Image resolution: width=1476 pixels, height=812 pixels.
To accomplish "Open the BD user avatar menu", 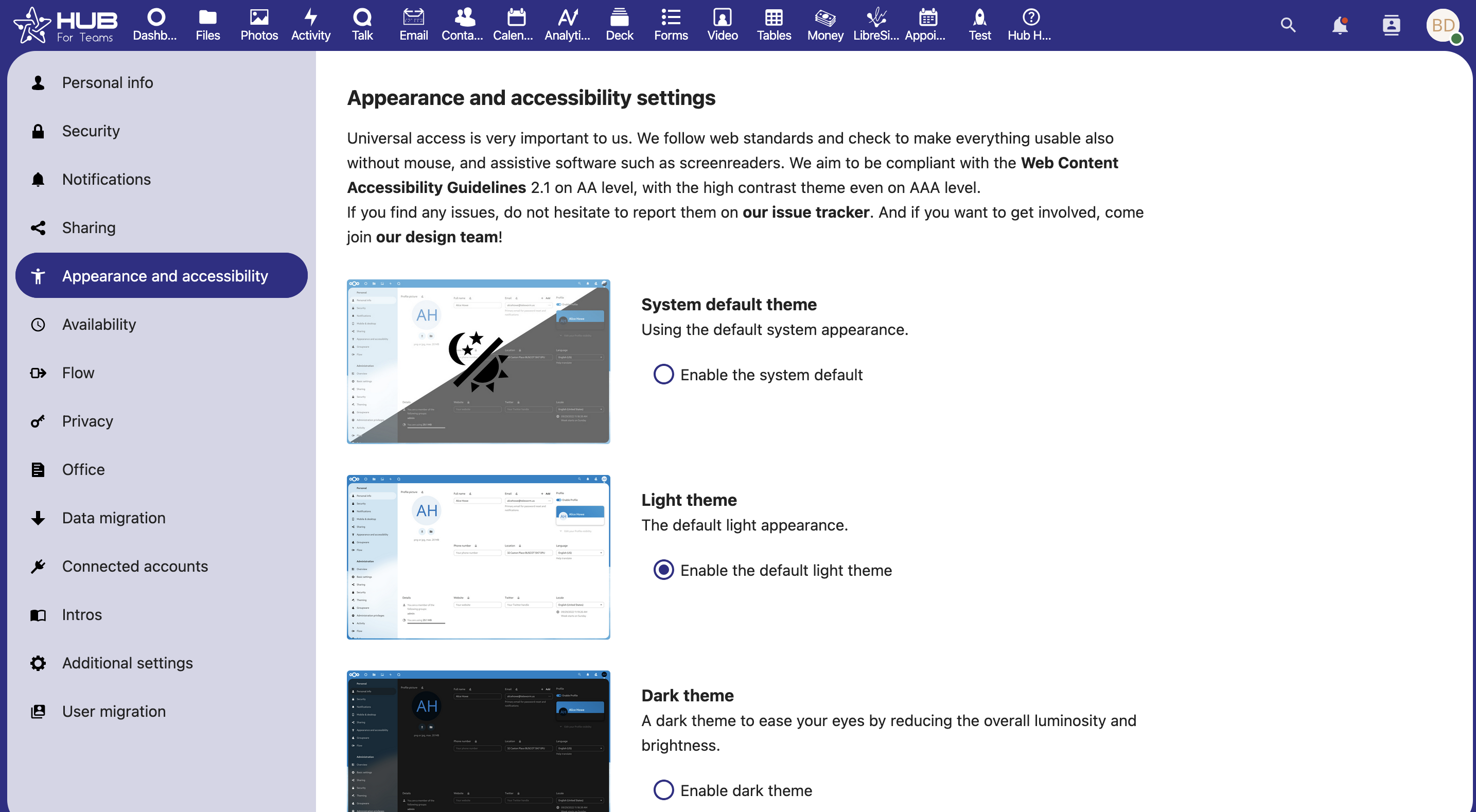I will coord(1443,25).
